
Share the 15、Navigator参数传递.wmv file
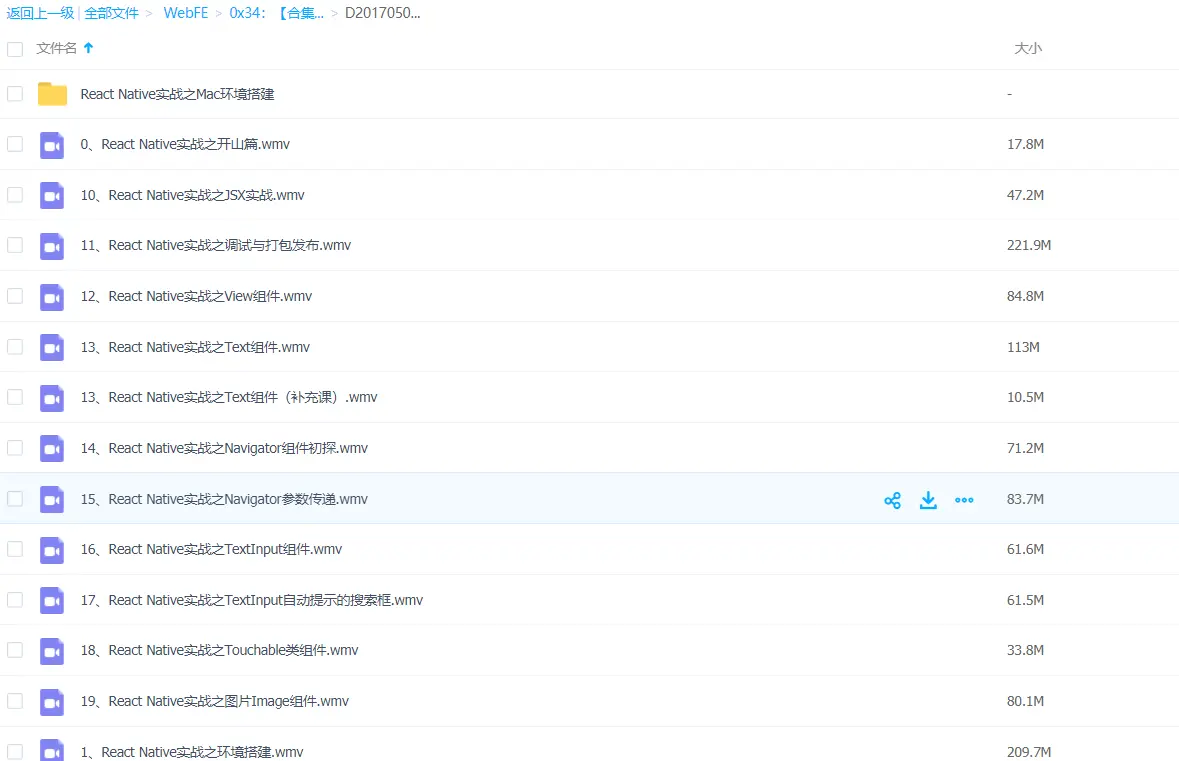point(893,500)
